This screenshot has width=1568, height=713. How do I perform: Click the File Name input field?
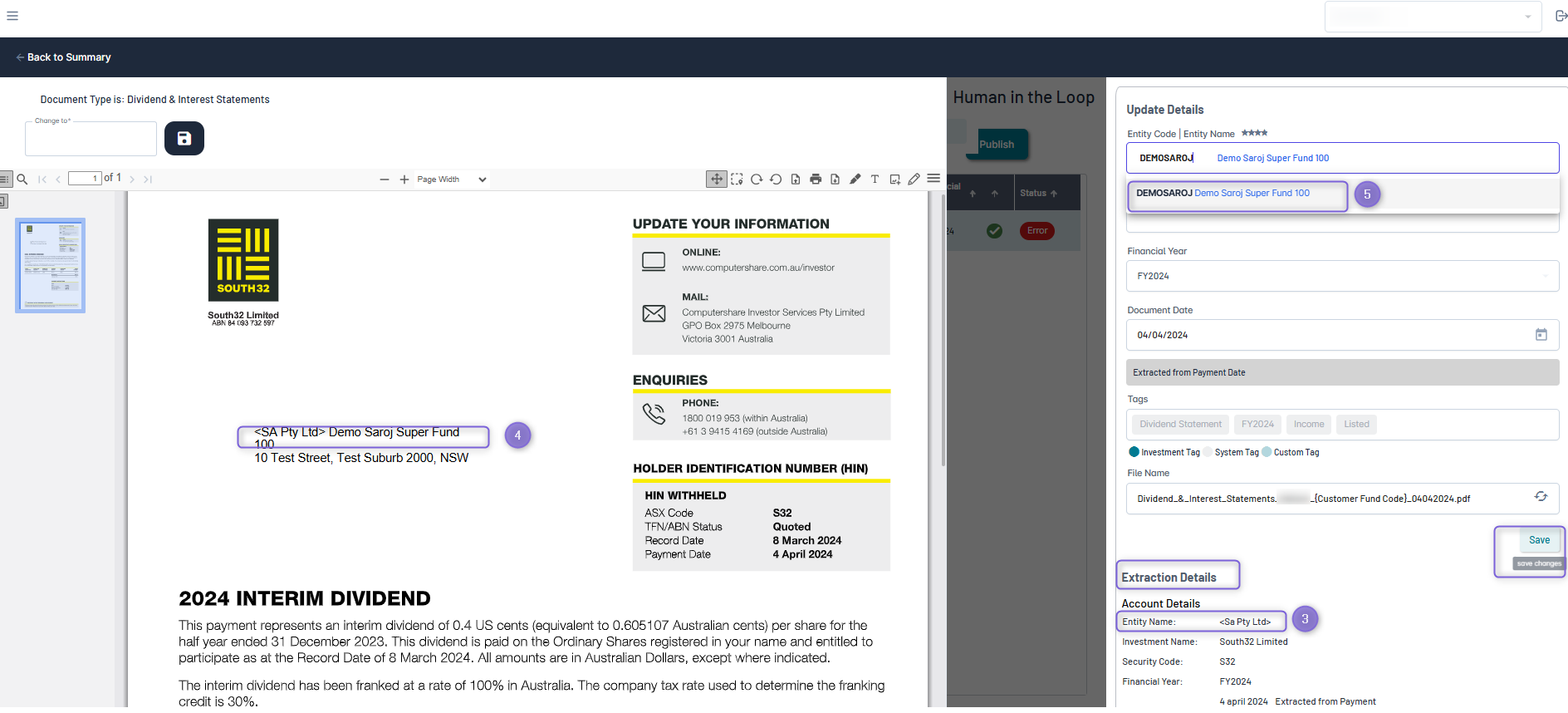click(1342, 499)
